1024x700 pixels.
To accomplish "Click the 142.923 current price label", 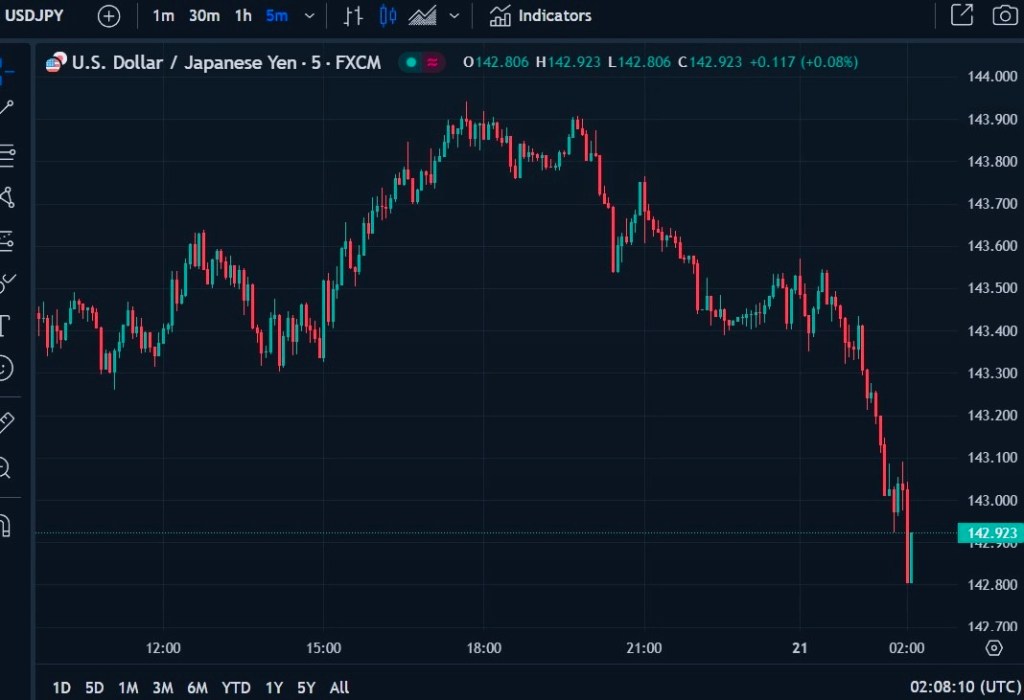I will coord(987,533).
